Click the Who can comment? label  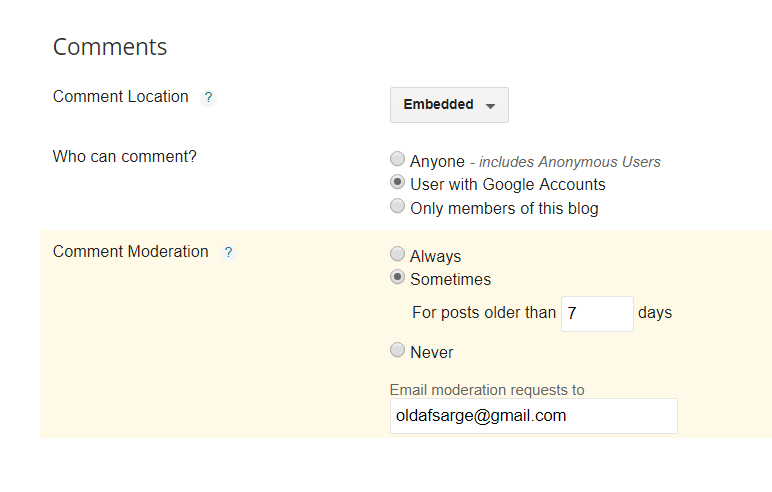[124, 156]
